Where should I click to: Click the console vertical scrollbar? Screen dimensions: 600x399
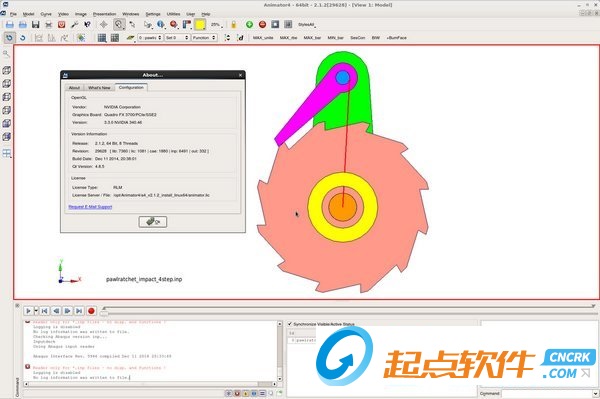point(280,351)
